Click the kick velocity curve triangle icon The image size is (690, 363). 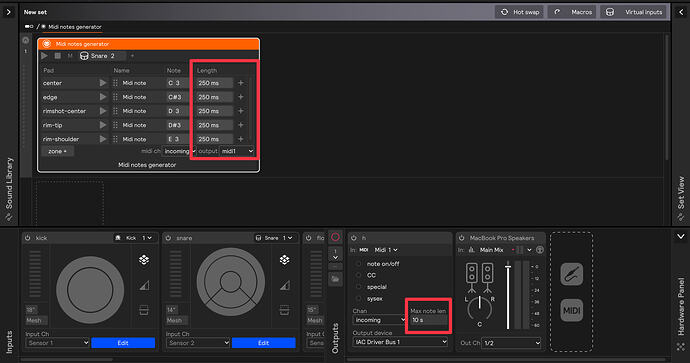click(x=144, y=286)
